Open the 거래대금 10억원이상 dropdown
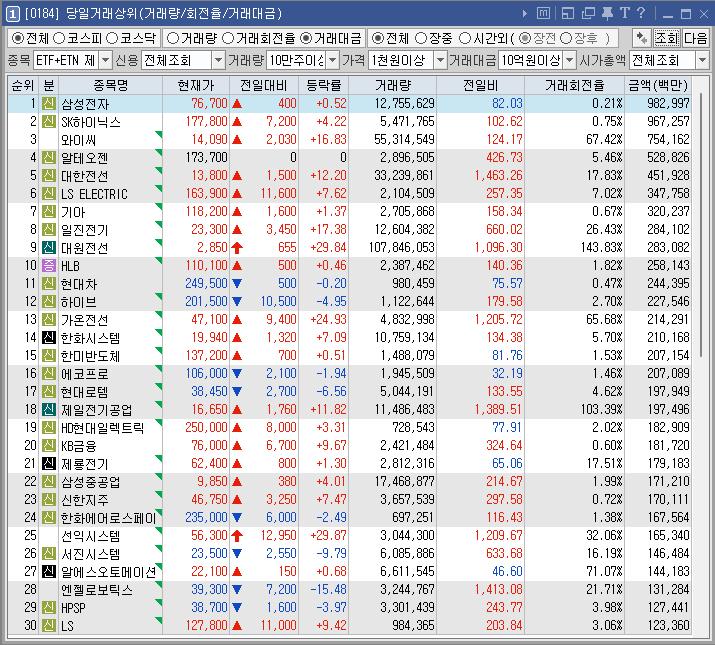Screen dimensions: 715x645 tap(570, 60)
